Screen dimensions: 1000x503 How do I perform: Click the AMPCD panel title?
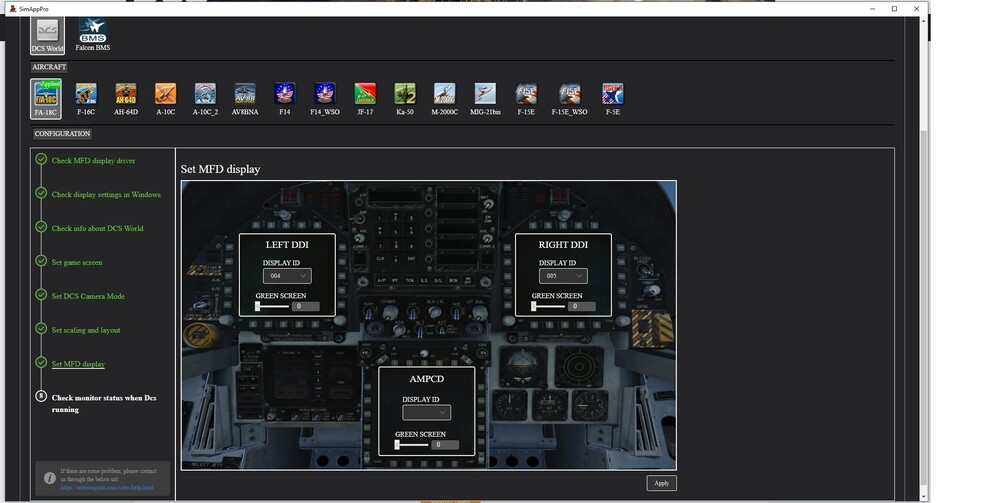(427, 379)
